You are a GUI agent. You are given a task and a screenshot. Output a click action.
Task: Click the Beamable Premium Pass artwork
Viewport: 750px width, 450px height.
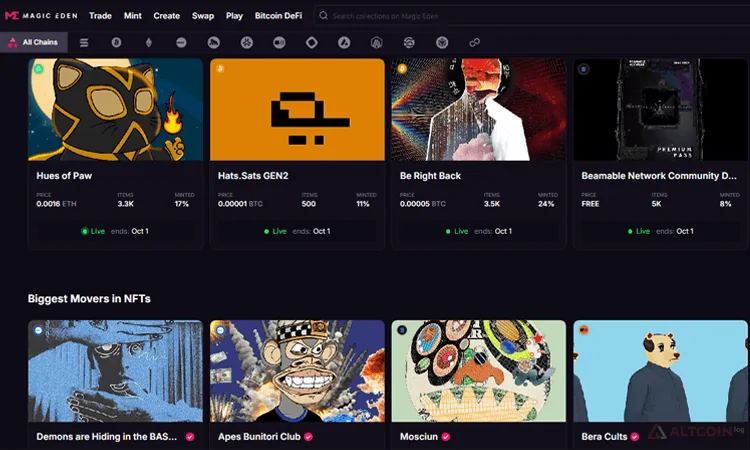[661, 110]
